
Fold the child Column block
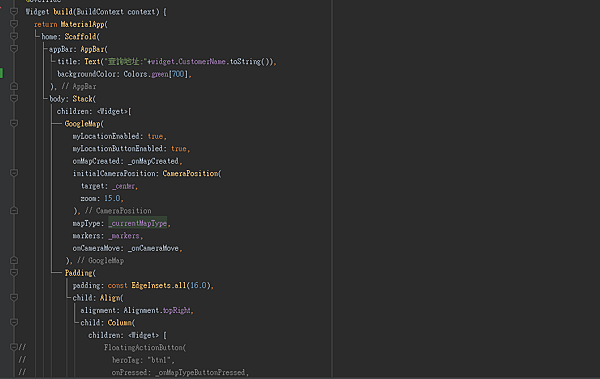(x=14, y=323)
